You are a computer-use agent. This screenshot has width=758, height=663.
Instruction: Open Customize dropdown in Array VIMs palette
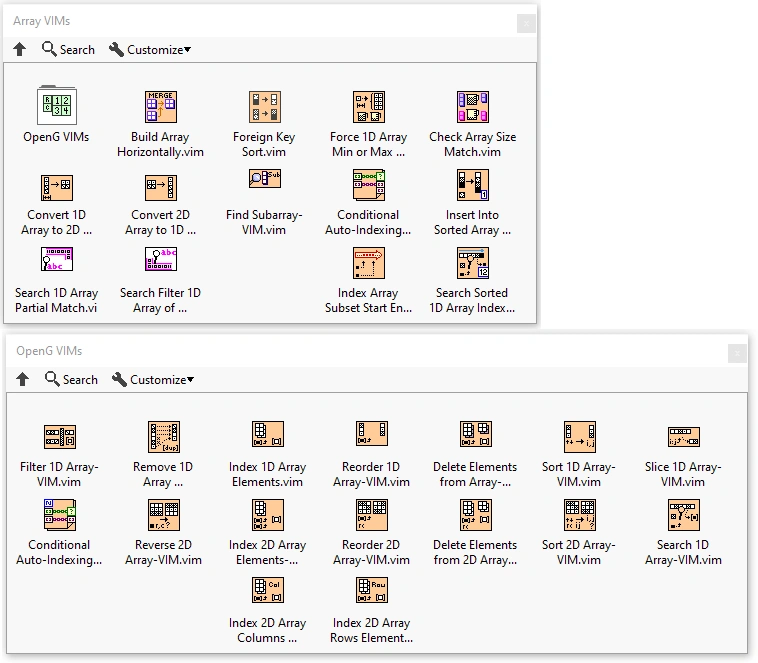(x=150, y=49)
